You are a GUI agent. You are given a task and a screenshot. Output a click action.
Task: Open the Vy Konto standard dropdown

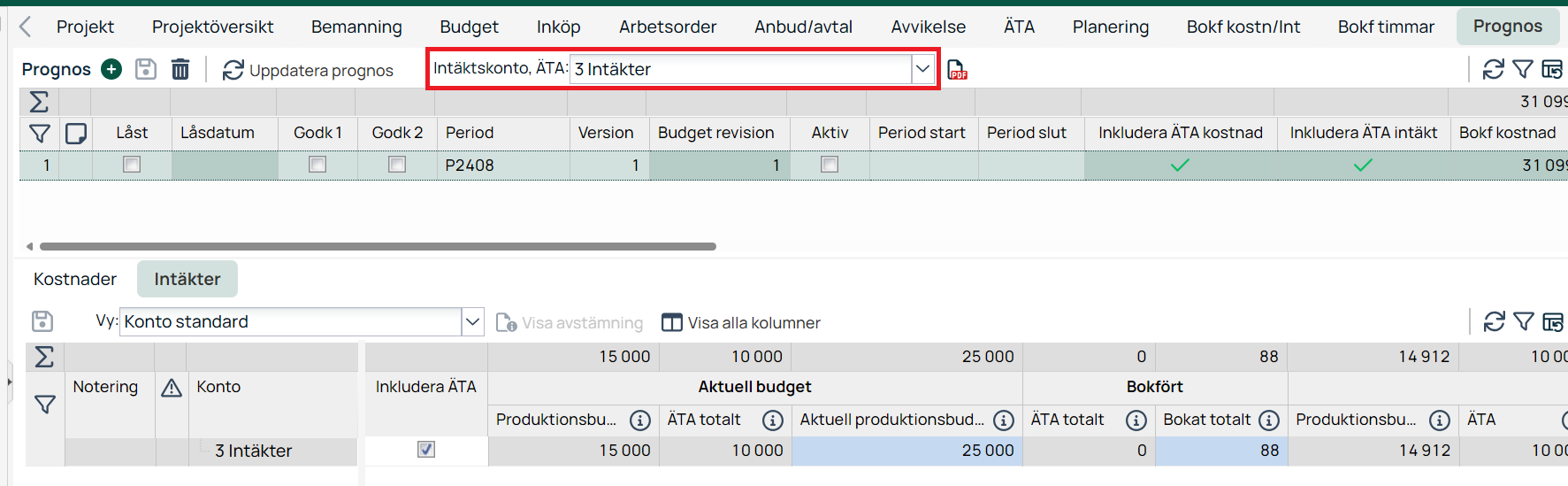tap(473, 321)
